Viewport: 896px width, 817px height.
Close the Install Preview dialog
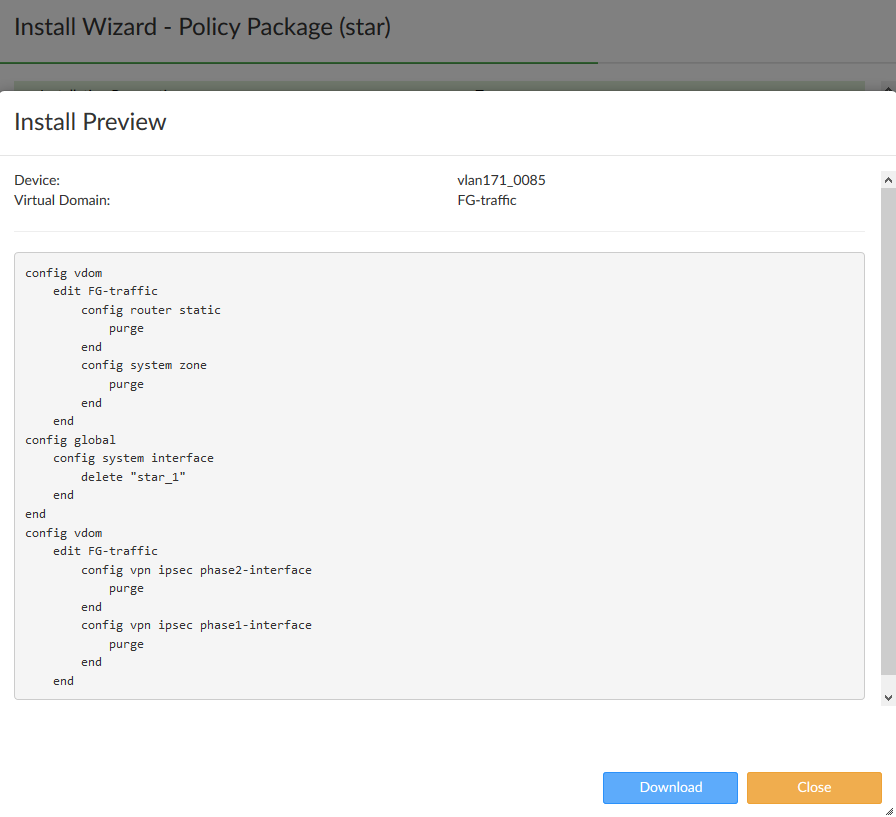[814, 787]
